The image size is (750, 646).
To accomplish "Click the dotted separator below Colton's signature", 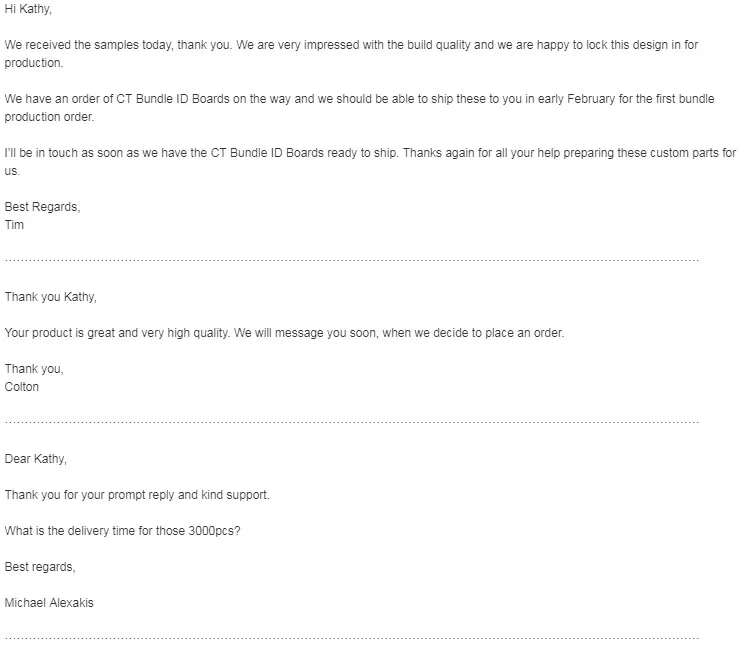I will click(x=351, y=422).
